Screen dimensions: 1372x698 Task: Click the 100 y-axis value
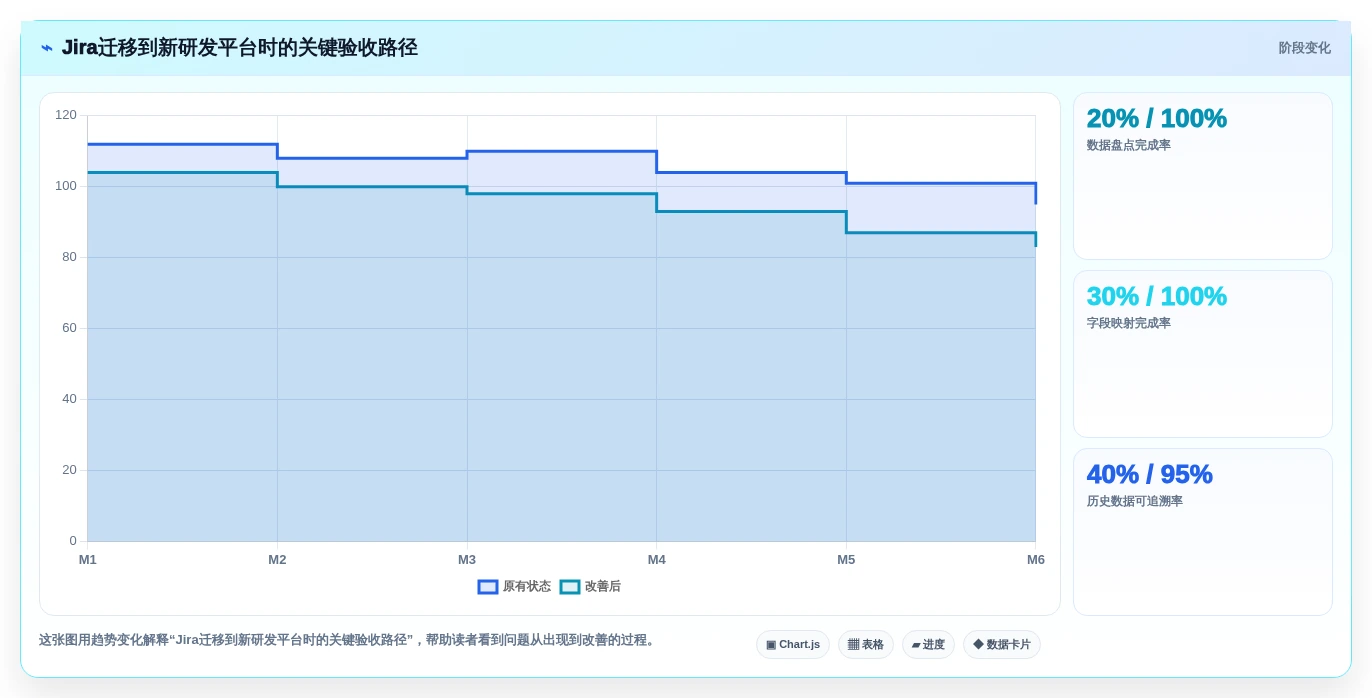(66, 186)
